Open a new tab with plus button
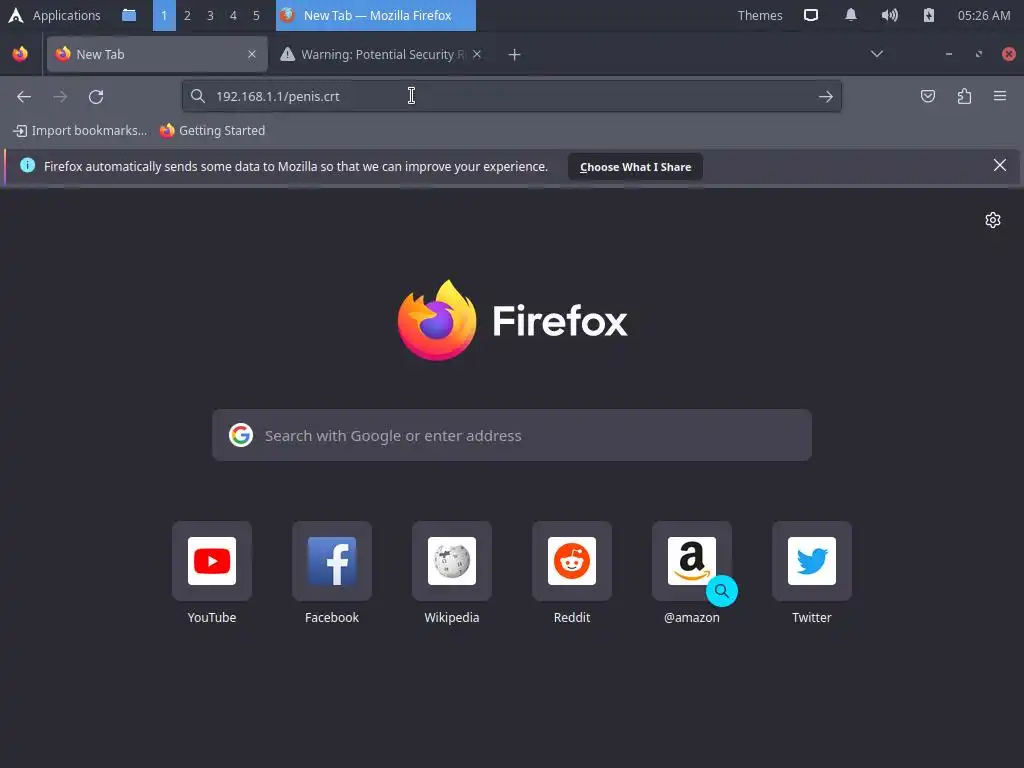 click(515, 55)
